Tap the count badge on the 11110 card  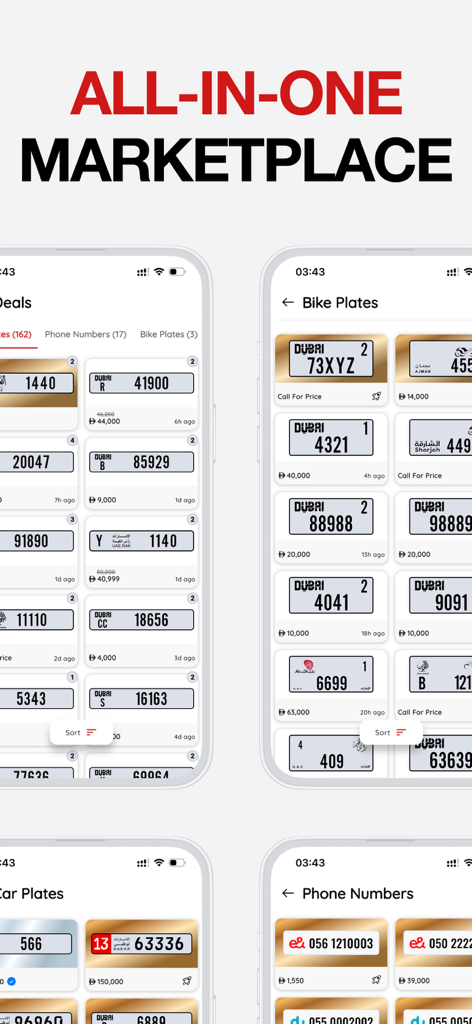72,598
